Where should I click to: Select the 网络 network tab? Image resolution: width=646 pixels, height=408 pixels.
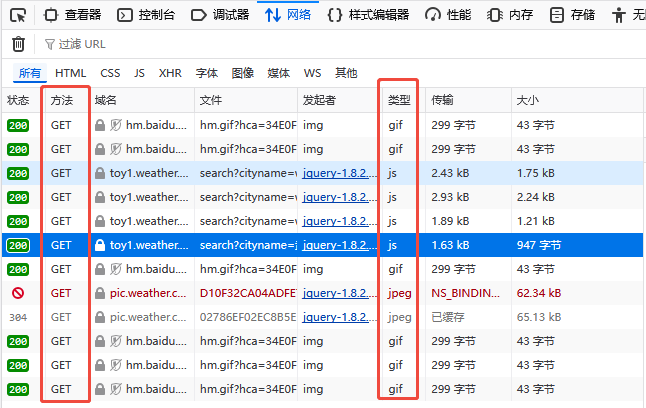coord(288,15)
